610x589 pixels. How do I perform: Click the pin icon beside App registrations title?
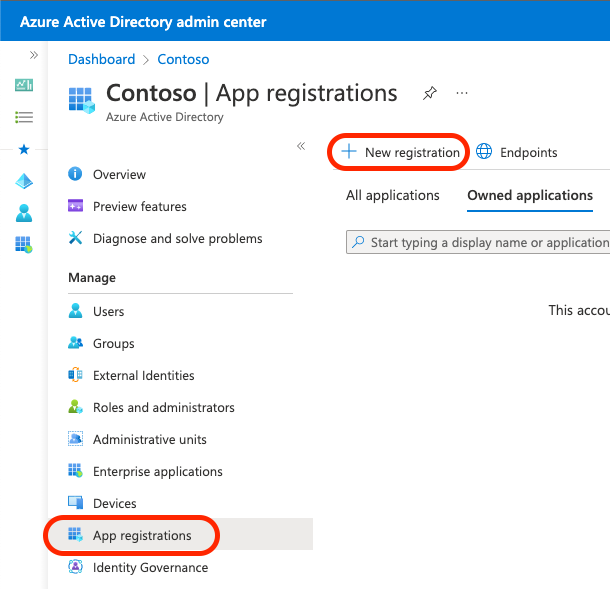click(430, 93)
